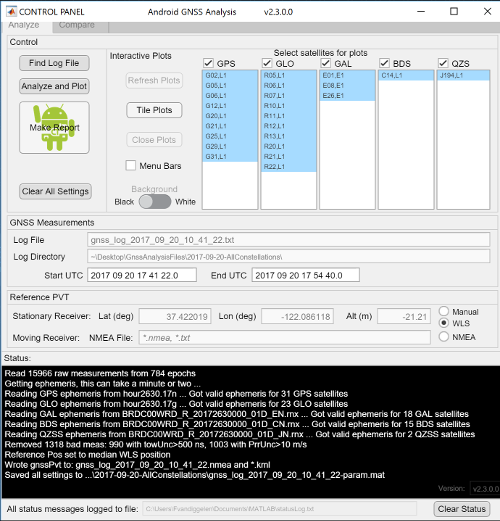
Task: Uncheck the GLO constellation checkbox
Action: pyautogui.click(x=267, y=63)
